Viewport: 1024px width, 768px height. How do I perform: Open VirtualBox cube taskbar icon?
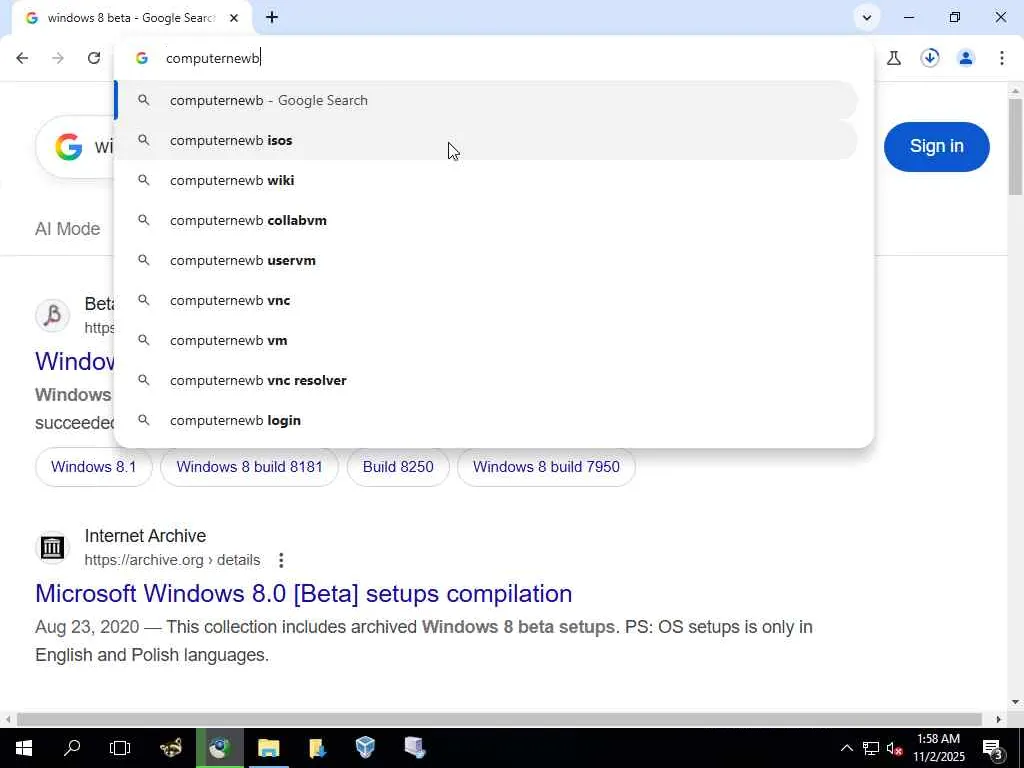point(366,748)
